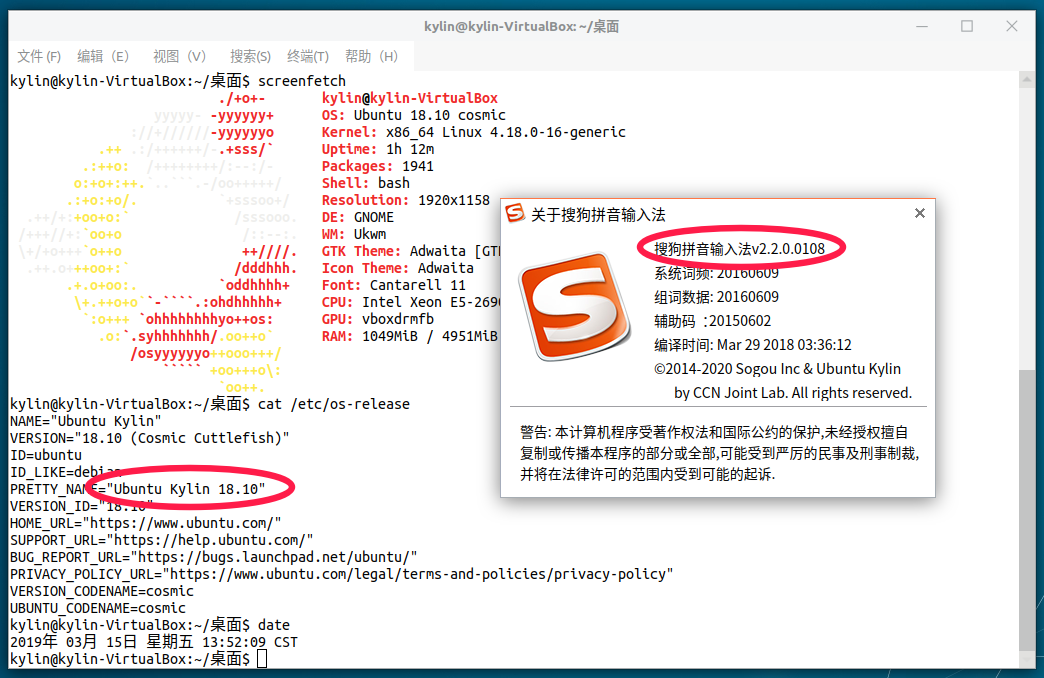Click the line "Font: Cantarell 11"
The width and height of the screenshot is (1044, 678).
click(393, 285)
